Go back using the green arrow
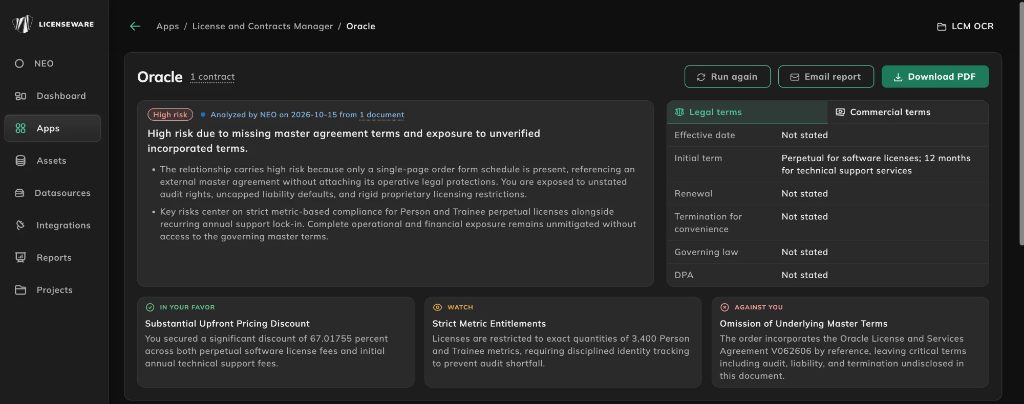The width and height of the screenshot is (1024, 404). [135, 26]
